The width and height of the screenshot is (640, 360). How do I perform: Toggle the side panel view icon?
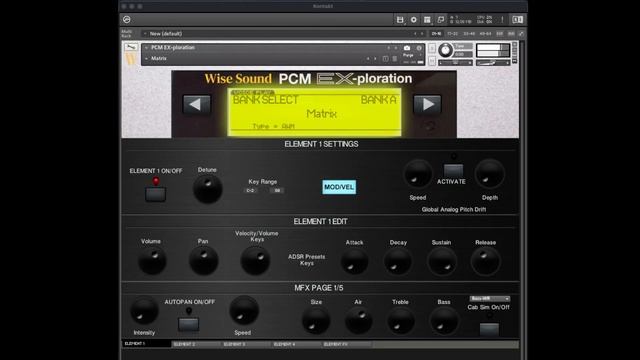(x=517, y=20)
